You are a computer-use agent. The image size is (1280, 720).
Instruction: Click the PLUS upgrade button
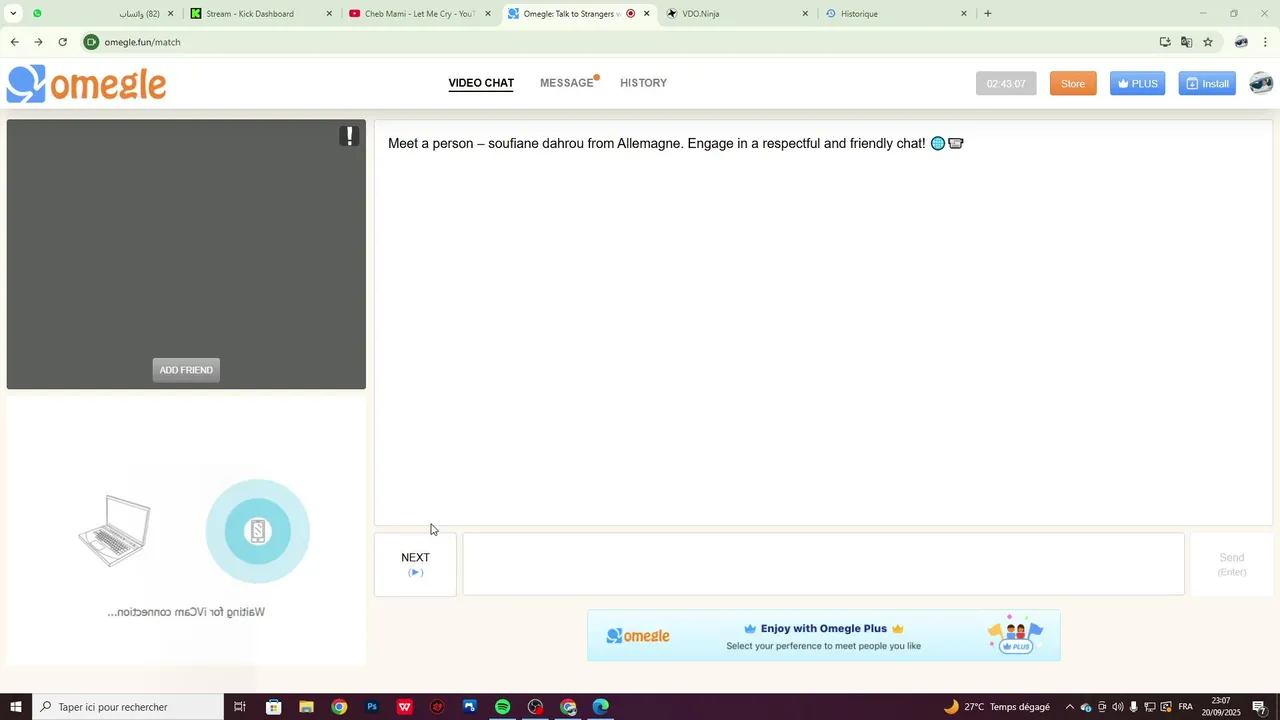1137,84
